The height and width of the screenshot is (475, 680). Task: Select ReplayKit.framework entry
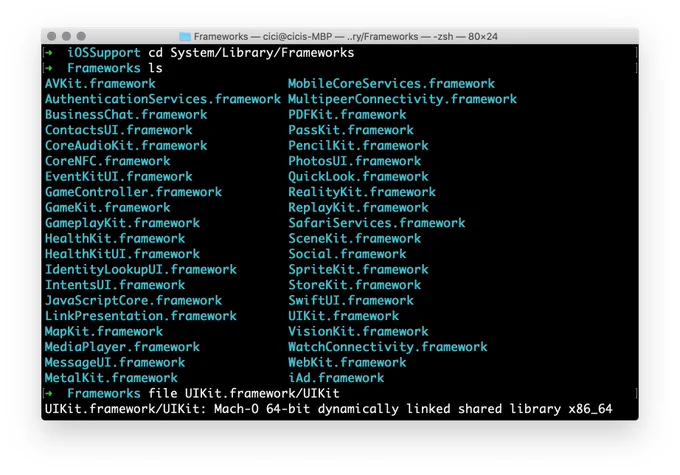[x=358, y=208]
